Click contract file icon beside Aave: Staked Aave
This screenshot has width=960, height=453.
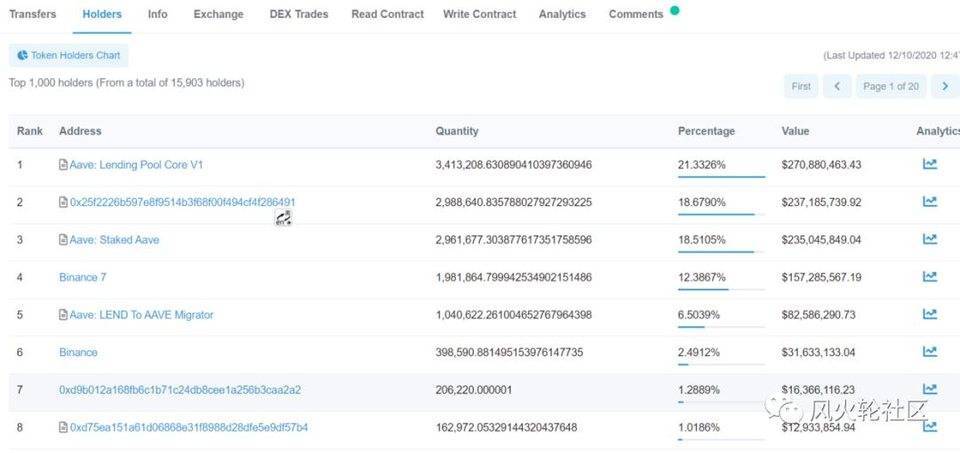(x=64, y=240)
